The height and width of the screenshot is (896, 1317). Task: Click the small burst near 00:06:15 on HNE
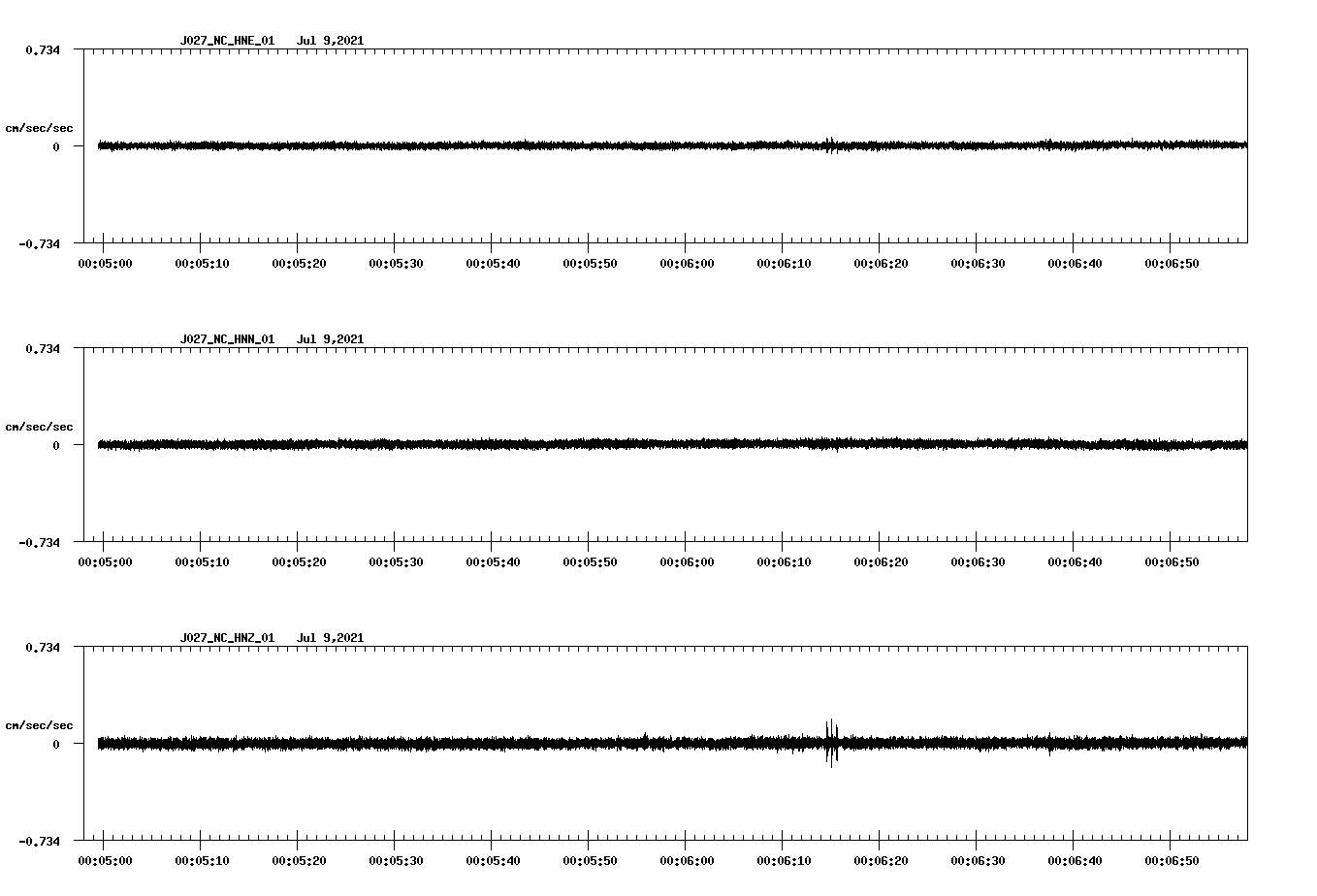(832, 145)
